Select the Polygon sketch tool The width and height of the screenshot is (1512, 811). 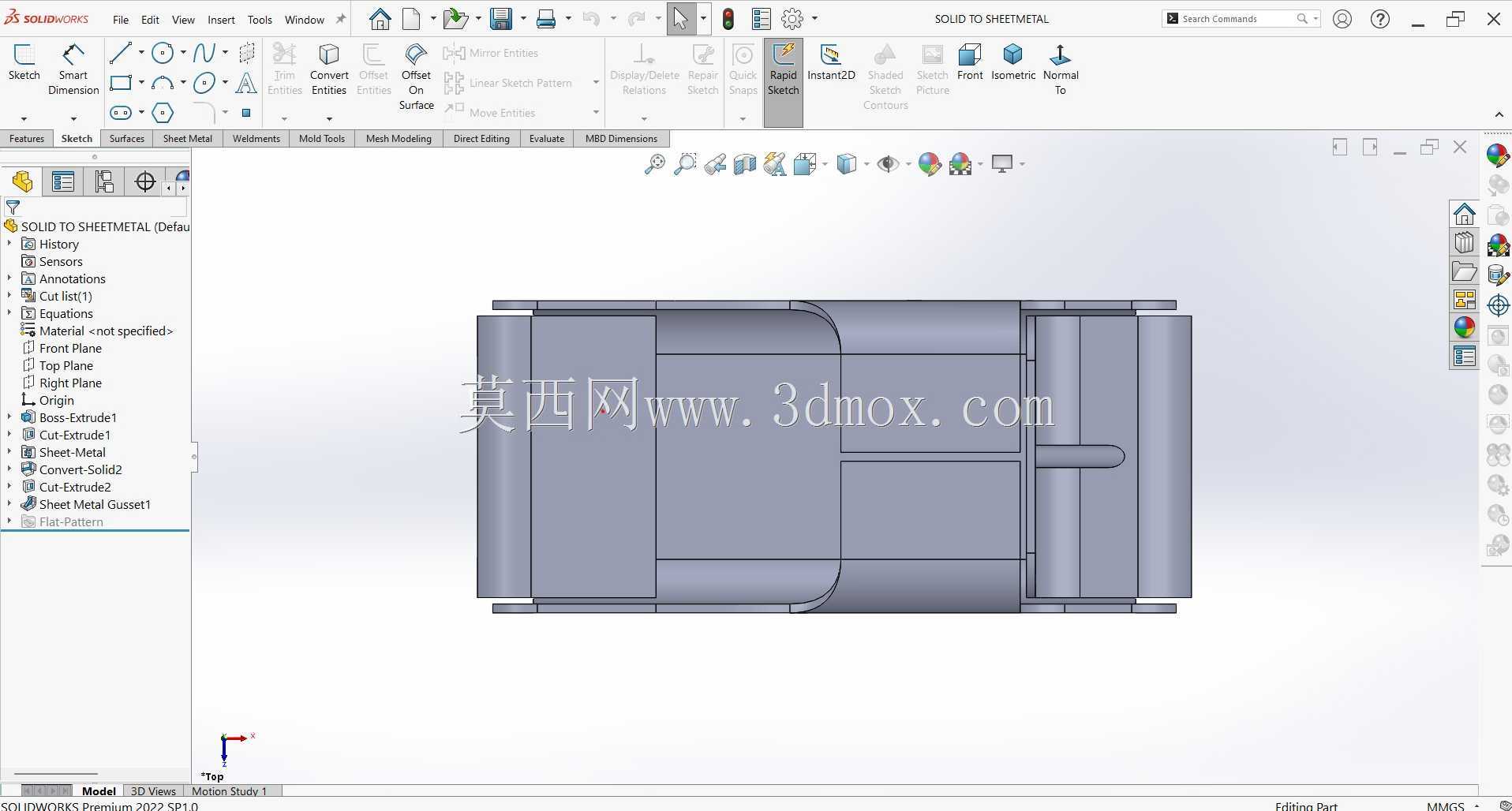point(163,113)
